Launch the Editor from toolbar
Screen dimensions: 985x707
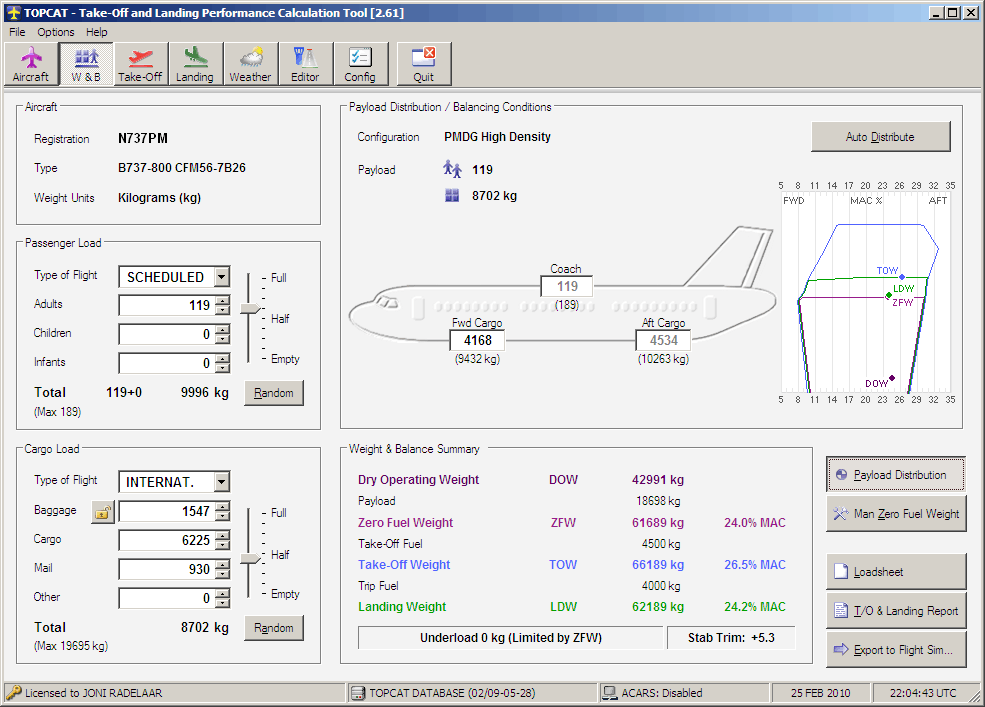(x=305, y=65)
